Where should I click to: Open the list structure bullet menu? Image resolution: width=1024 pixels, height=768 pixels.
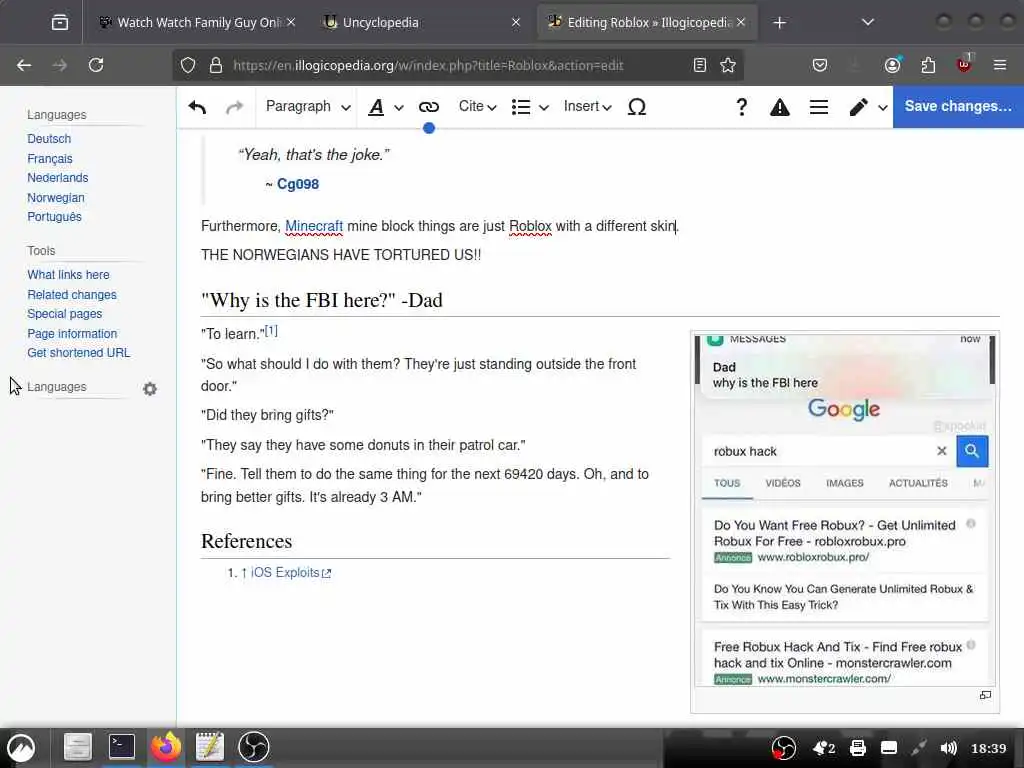coord(530,106)
